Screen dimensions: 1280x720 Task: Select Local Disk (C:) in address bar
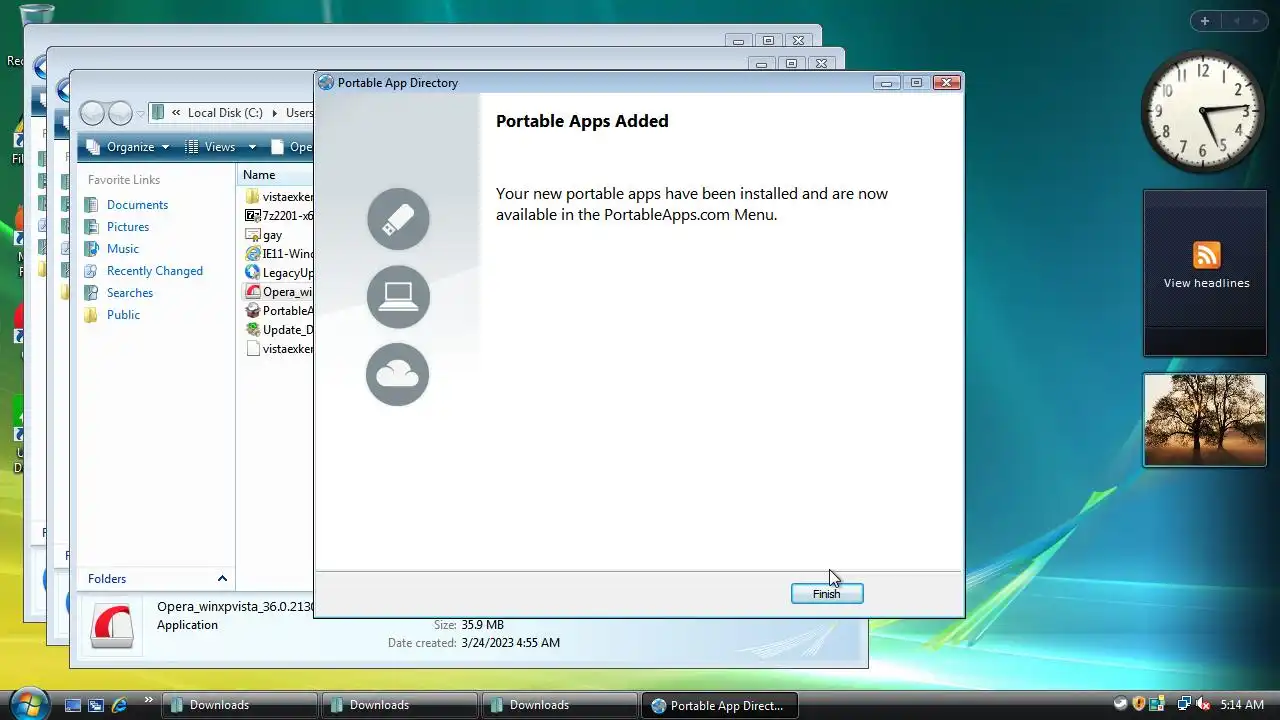pos(225,113)
